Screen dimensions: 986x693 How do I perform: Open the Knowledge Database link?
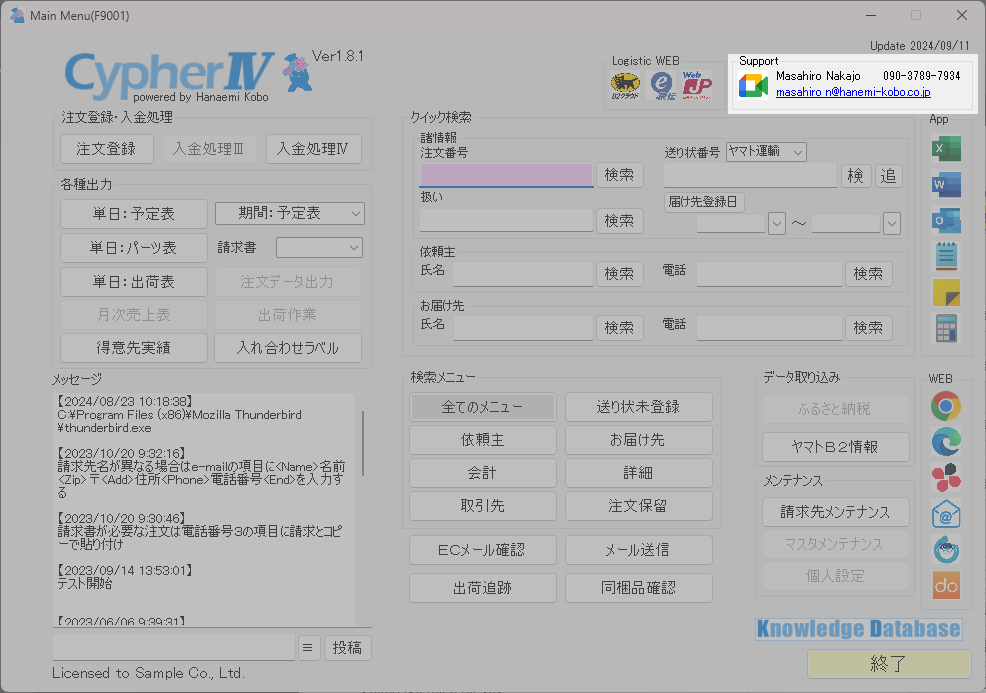859,629
